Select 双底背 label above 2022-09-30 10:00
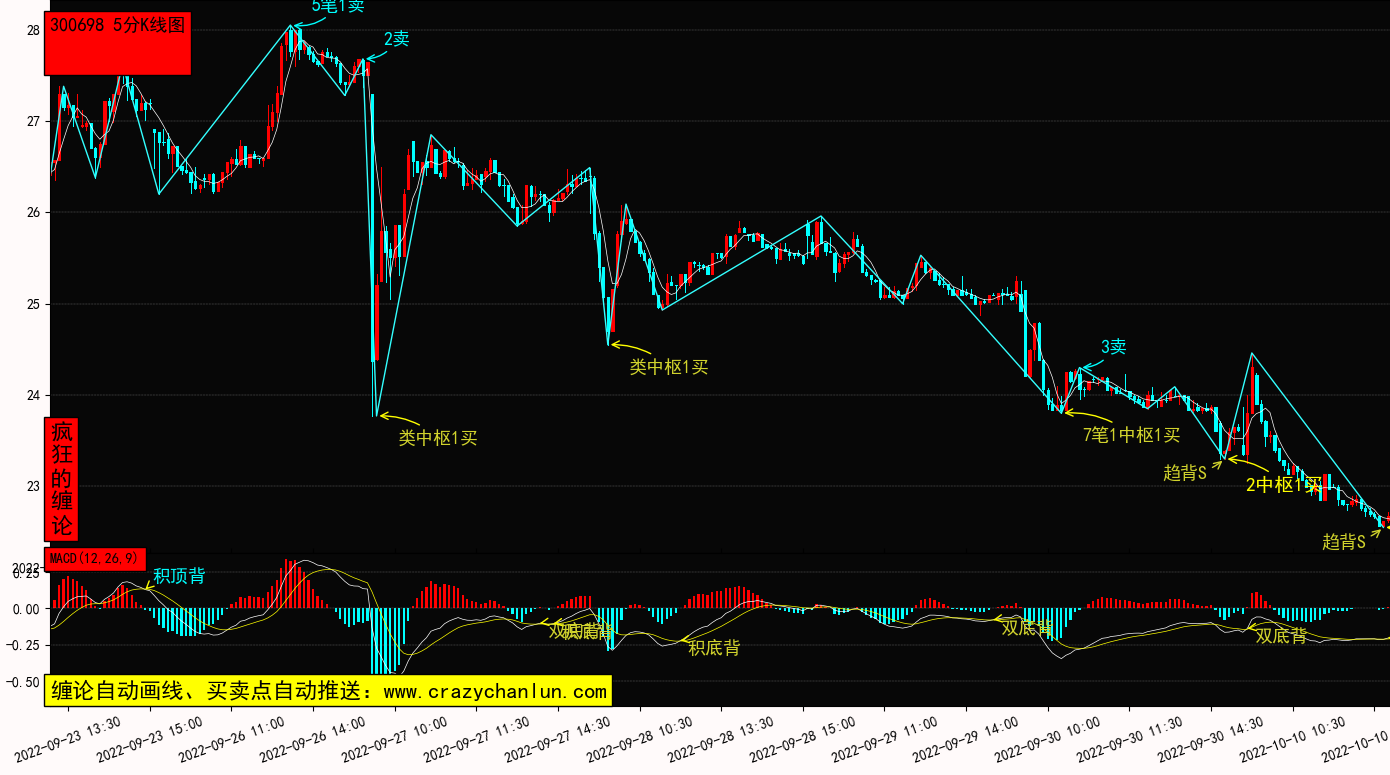 click(x=1027, y=627)
